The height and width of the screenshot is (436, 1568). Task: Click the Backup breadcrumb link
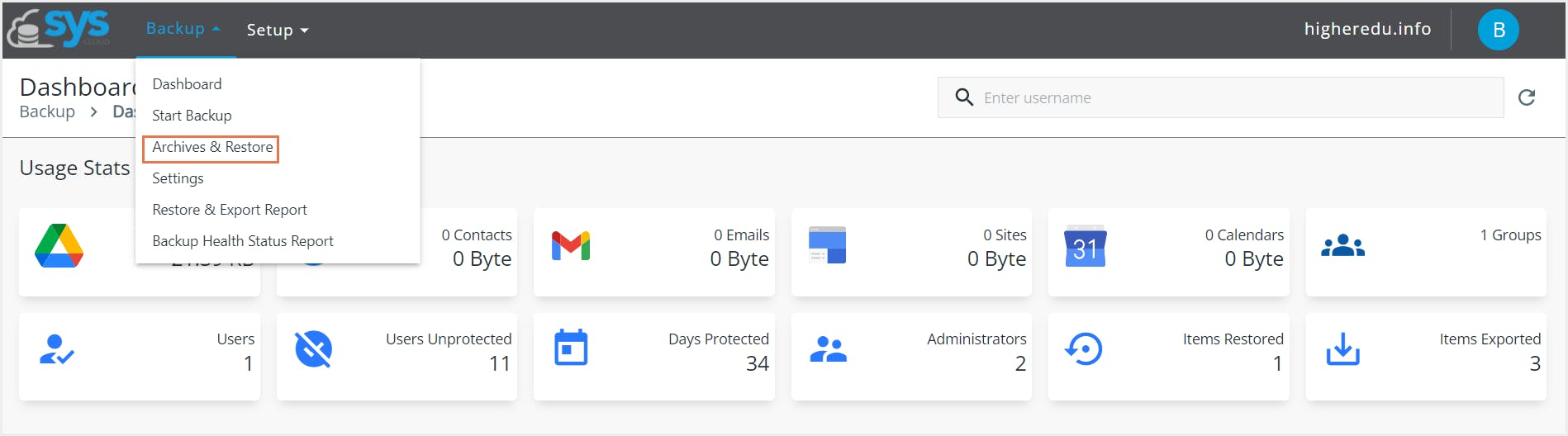pos(47,111)
